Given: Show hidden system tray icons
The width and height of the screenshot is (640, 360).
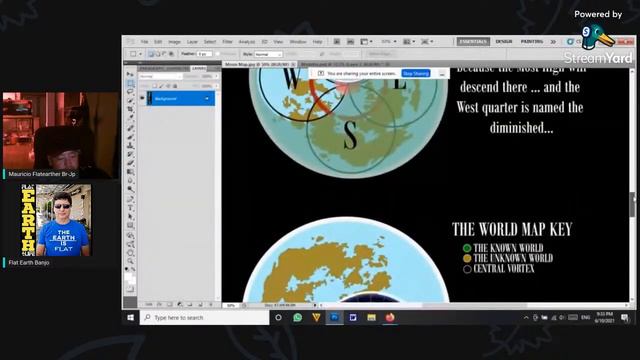Looking at the screenshot, I should (526, 317).
